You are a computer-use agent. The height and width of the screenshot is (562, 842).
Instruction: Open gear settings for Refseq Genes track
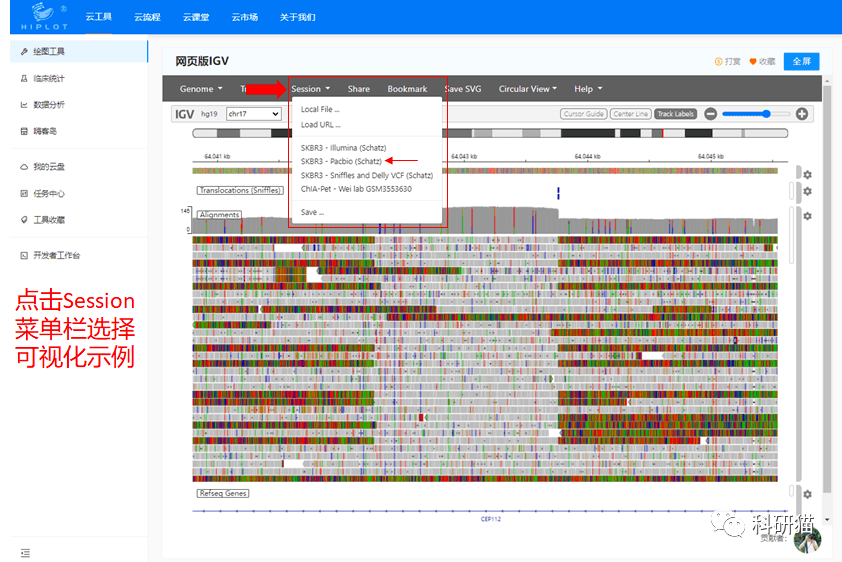pos(807,493)
